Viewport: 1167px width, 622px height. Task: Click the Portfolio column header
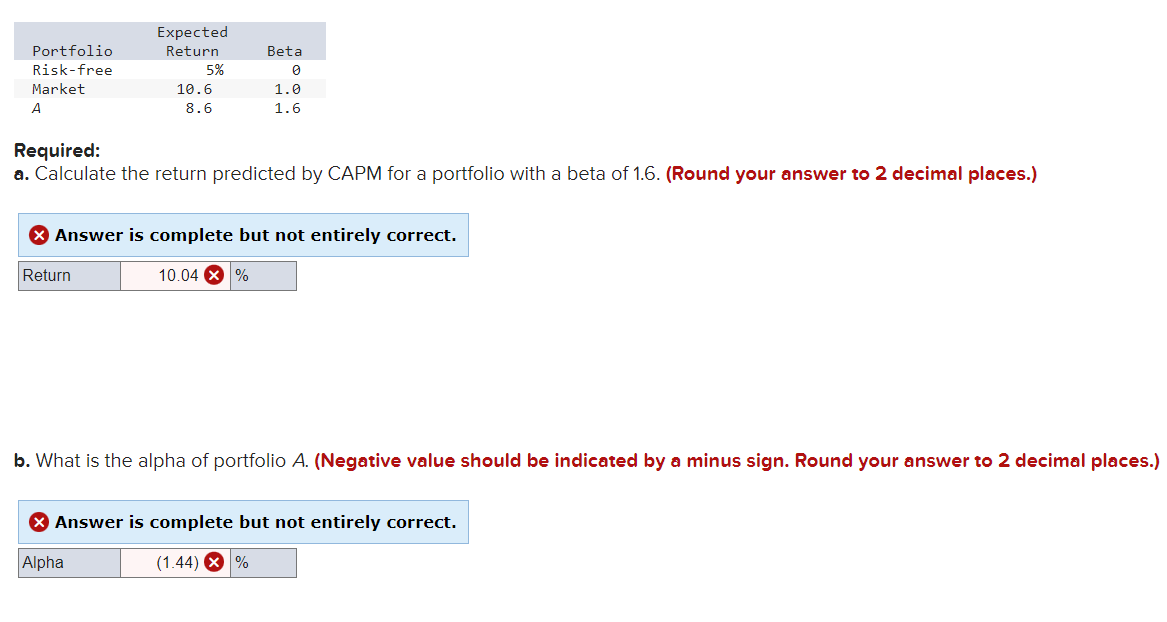click(72, 51)
